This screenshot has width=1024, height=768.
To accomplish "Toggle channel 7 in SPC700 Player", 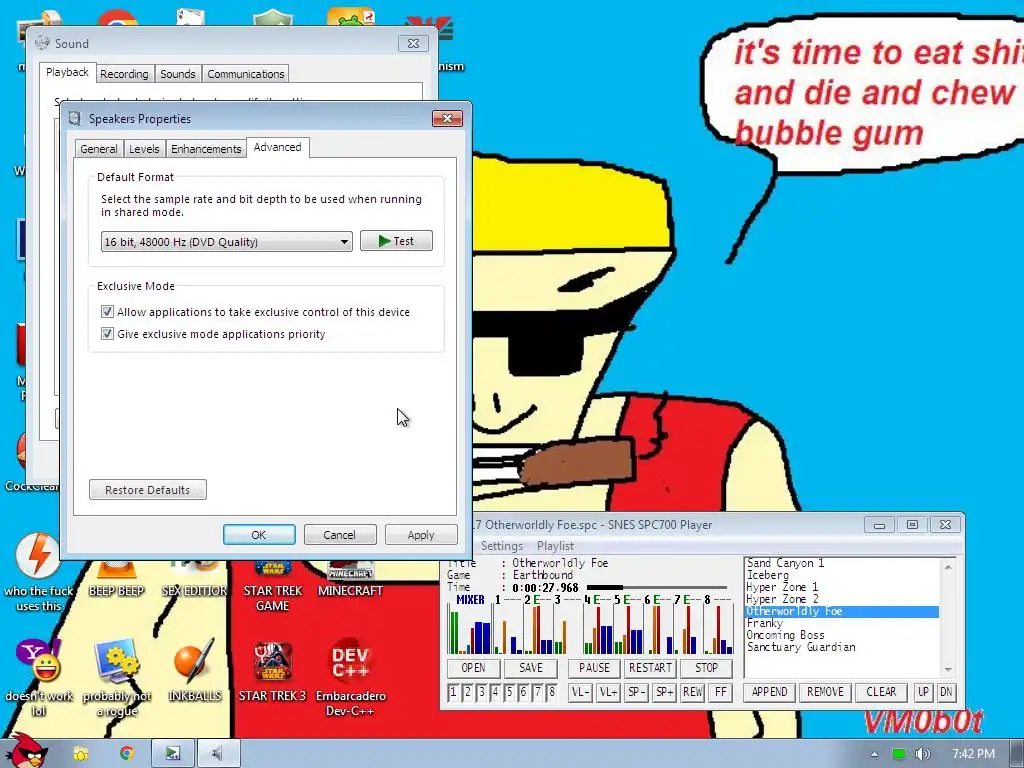I will point(537,692).
